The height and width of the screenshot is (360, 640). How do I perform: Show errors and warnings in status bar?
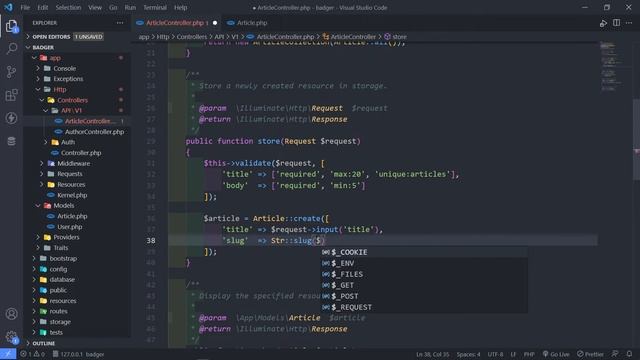tap(32, 354)
